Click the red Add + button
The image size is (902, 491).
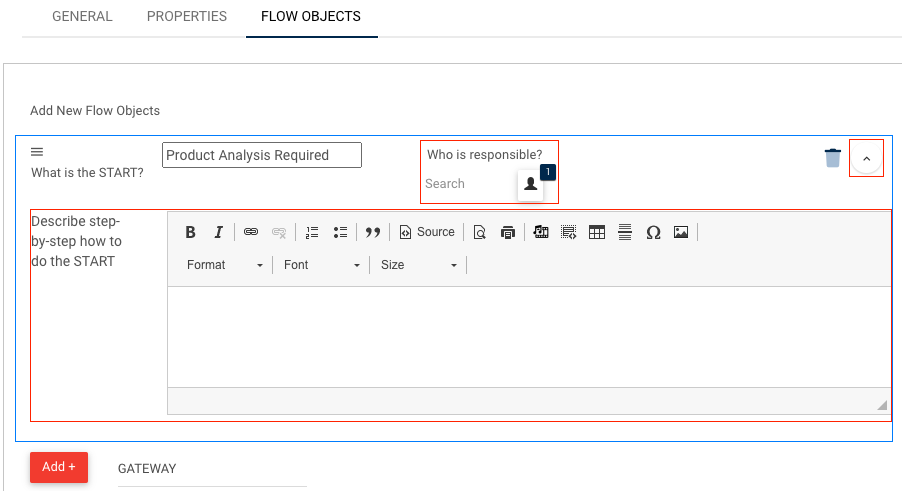[59, 467]
